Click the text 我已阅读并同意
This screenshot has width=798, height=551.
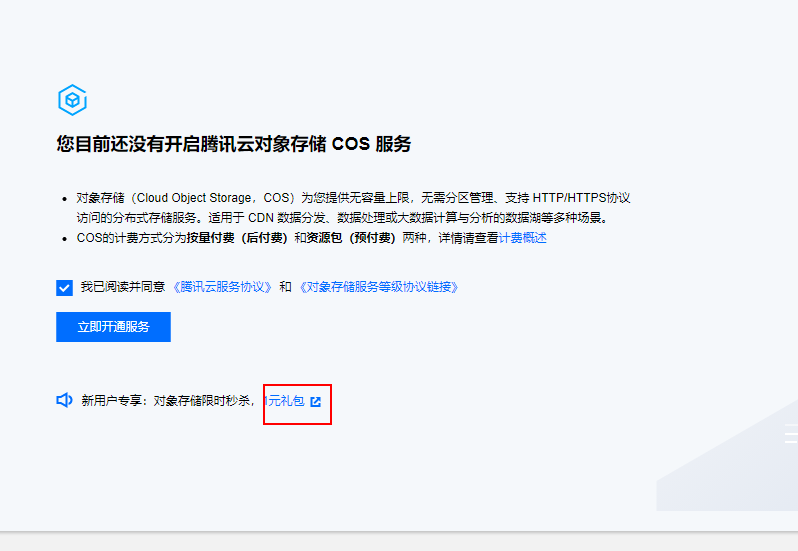click(x=123, y=287)
